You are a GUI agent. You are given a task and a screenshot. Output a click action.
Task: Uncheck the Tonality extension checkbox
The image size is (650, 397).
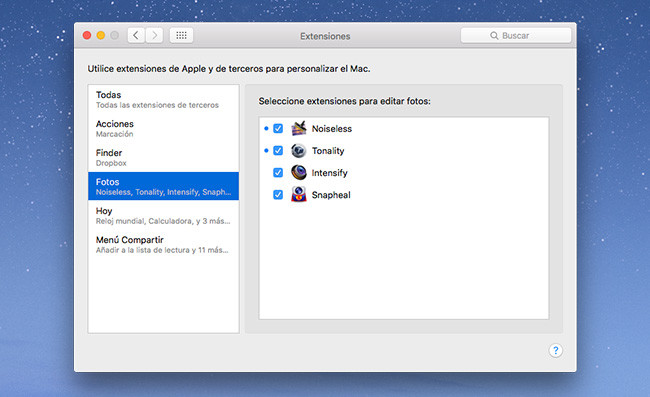click(278, 150)
